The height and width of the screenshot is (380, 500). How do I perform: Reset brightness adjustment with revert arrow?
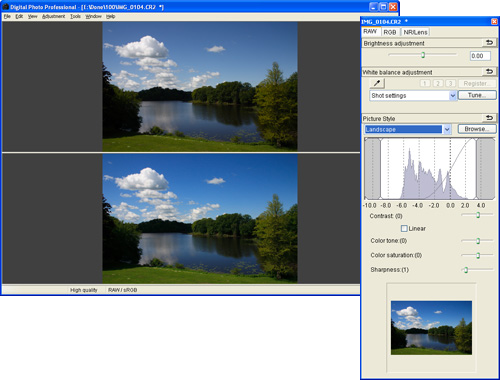click(x=489, y=43)
